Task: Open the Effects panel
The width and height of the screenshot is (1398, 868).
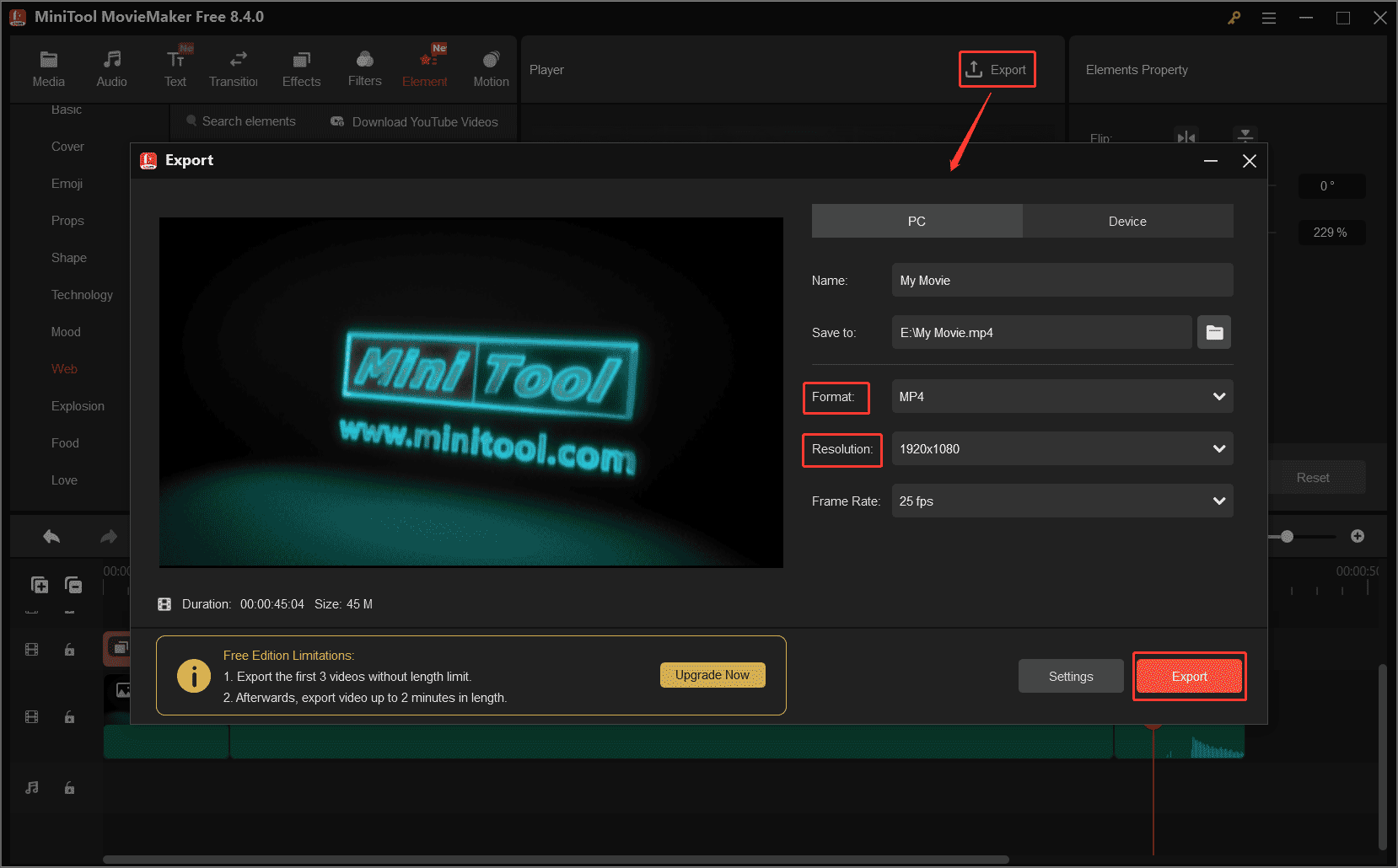Action: 301,66
